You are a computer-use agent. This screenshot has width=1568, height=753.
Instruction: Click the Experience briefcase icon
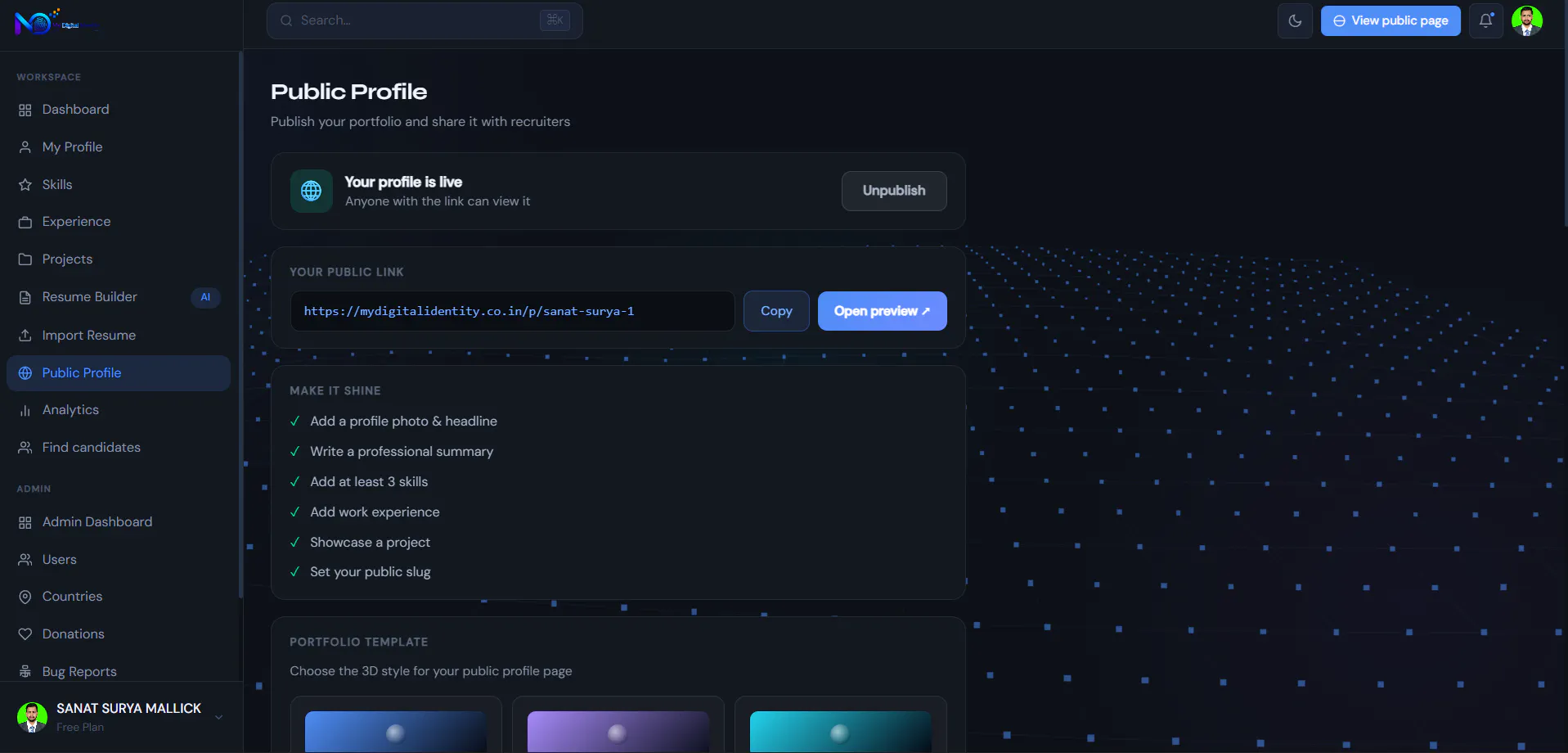tap(25, 222)
